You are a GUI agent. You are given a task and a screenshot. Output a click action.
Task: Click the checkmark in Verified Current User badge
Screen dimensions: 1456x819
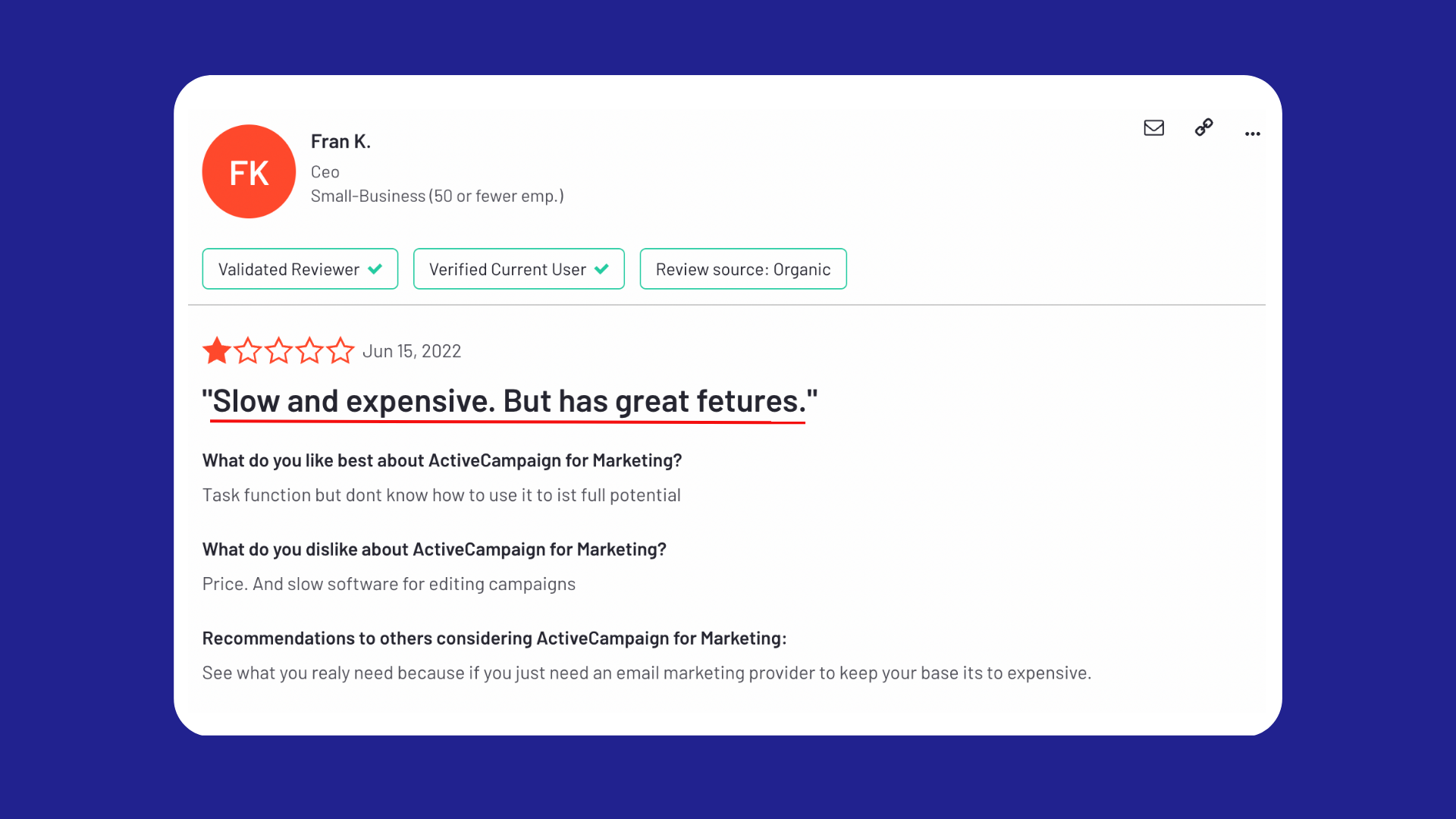pyautogui.click(x=602, y=269)
